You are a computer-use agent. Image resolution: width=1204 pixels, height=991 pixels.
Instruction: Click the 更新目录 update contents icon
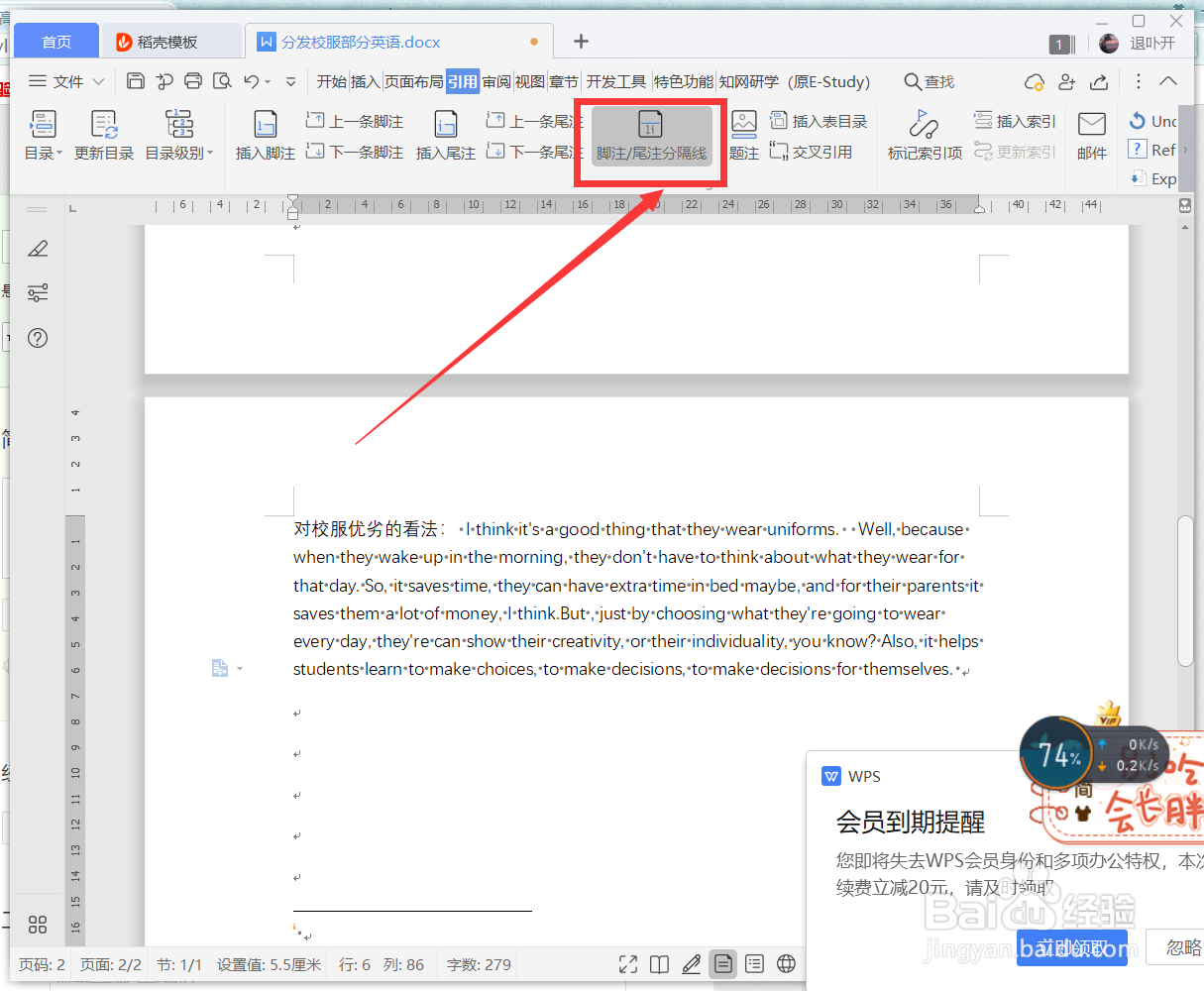(x=104, y=135)
